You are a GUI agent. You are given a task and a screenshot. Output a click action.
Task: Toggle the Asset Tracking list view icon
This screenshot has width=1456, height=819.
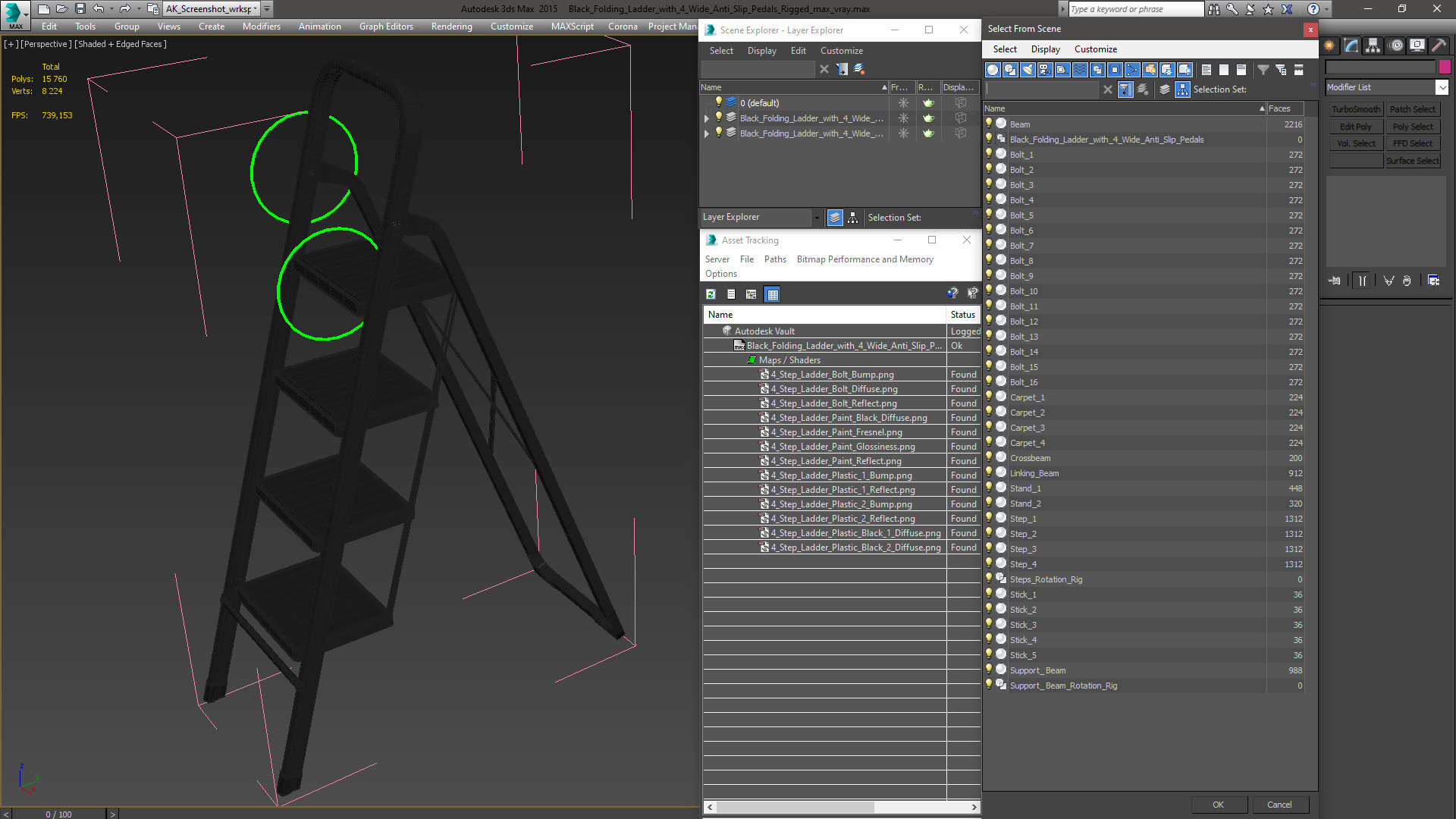[731, 294]
